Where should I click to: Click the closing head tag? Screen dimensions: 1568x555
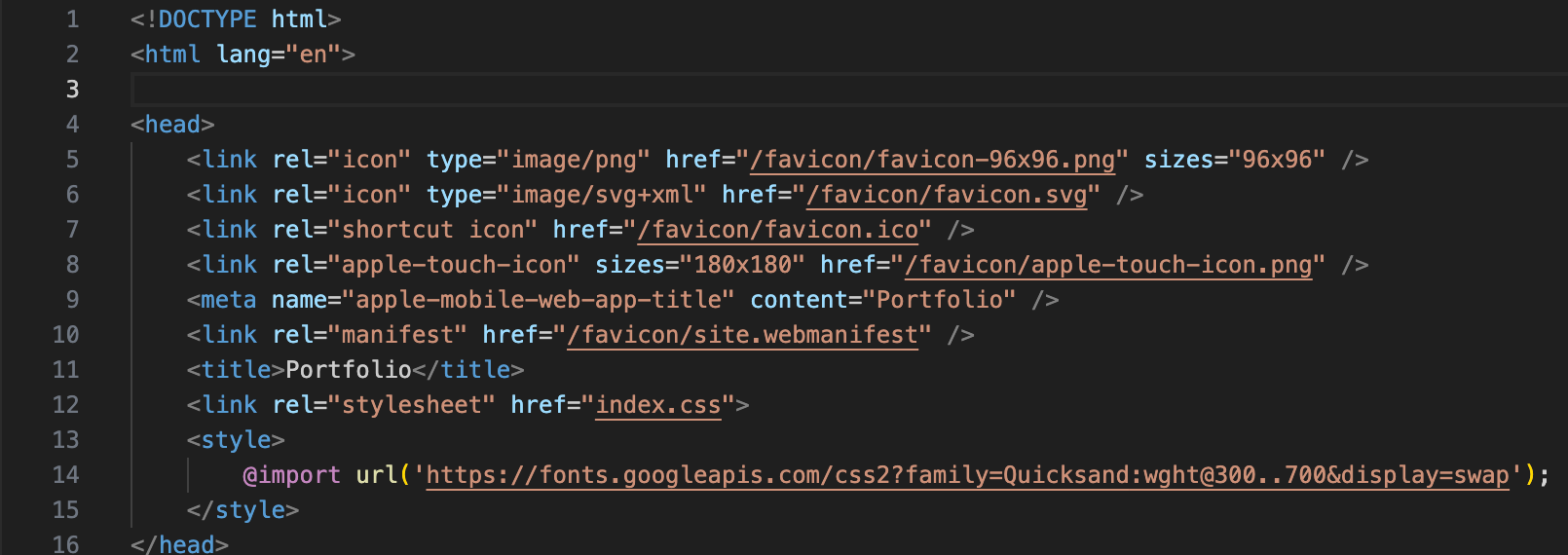[x=186, y=543]
